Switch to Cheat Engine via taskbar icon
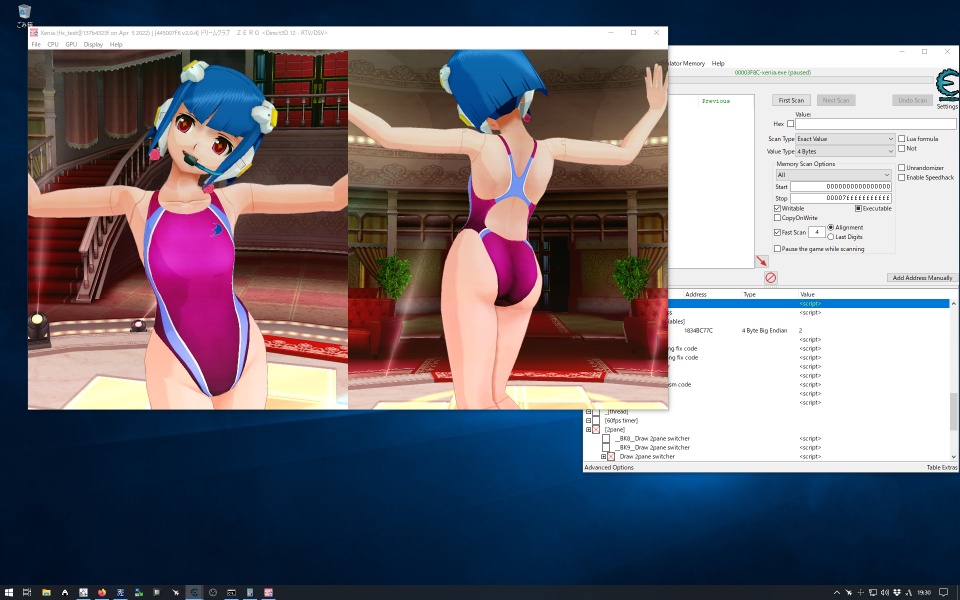The image size is (960, 600). (x=194, y=592)
